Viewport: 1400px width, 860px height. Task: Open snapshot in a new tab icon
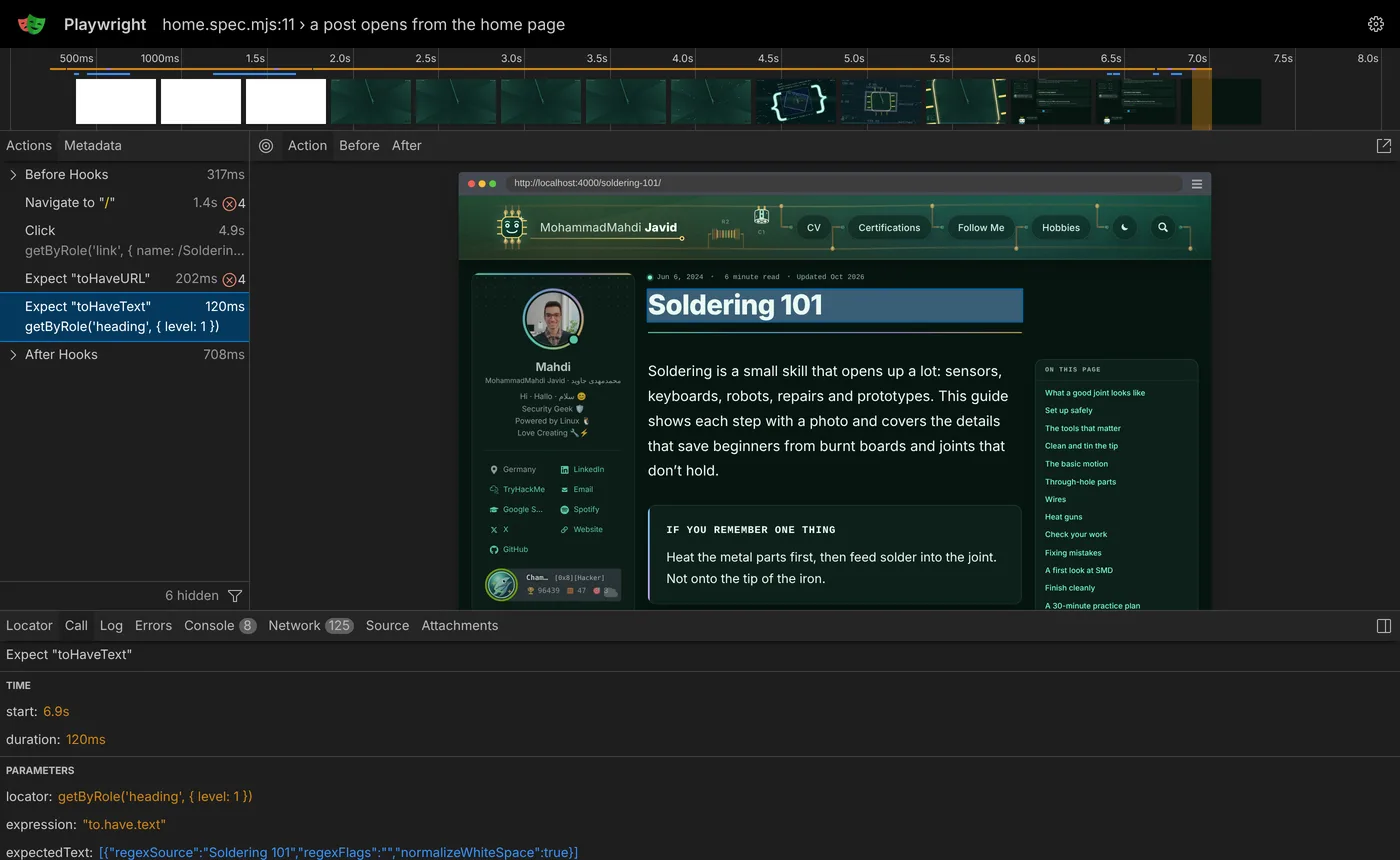point(1384,146)
